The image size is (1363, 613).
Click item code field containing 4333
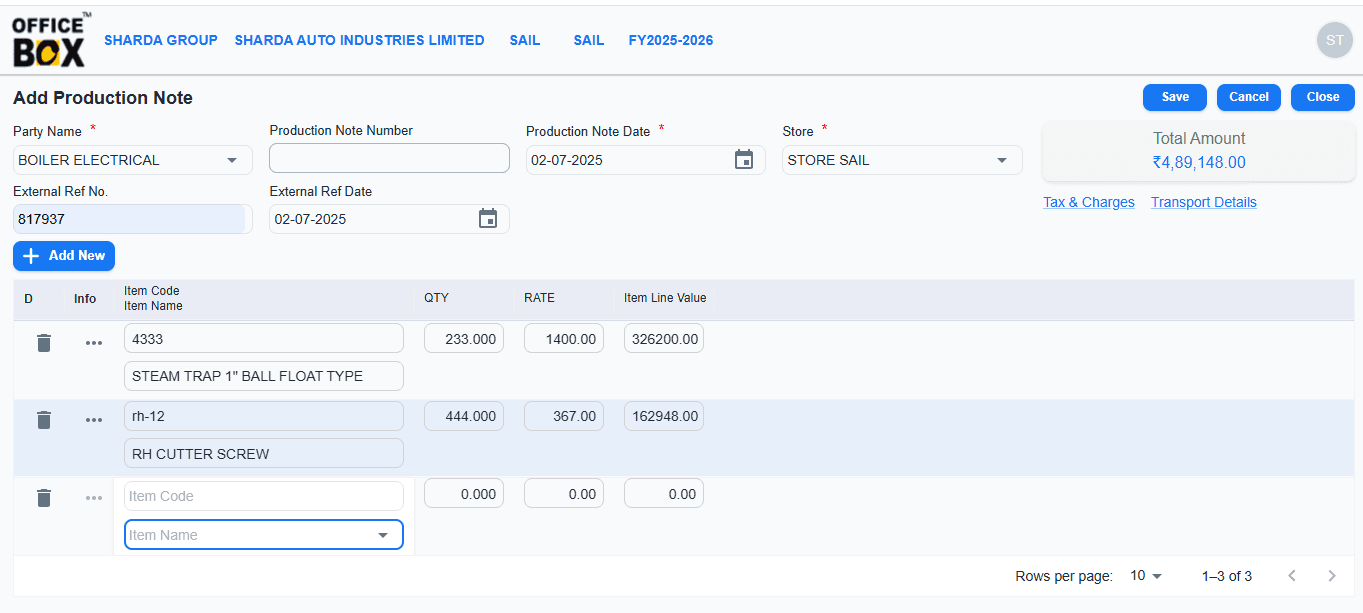(264, 338)
